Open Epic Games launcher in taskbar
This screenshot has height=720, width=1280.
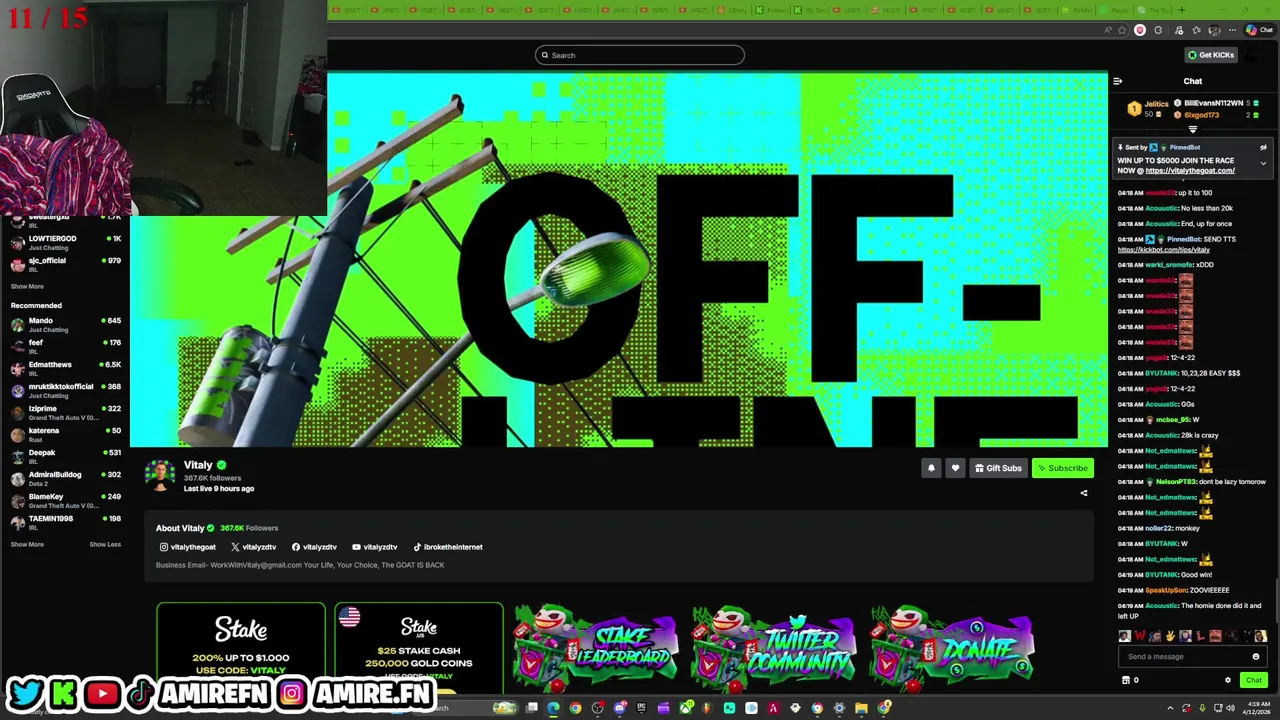641,708
